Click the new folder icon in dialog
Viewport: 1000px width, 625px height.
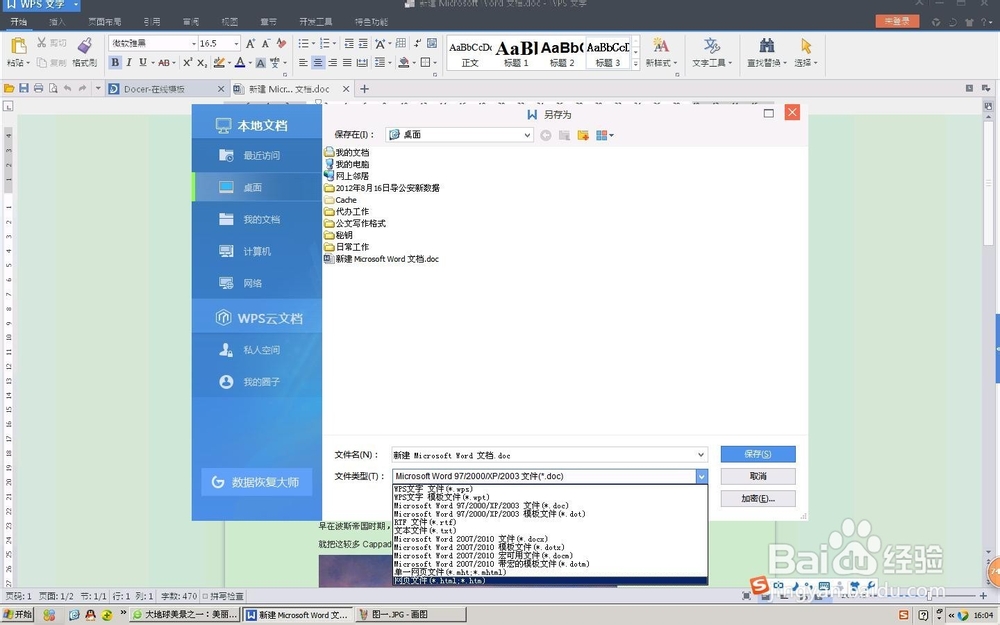(x=583, y=135)
